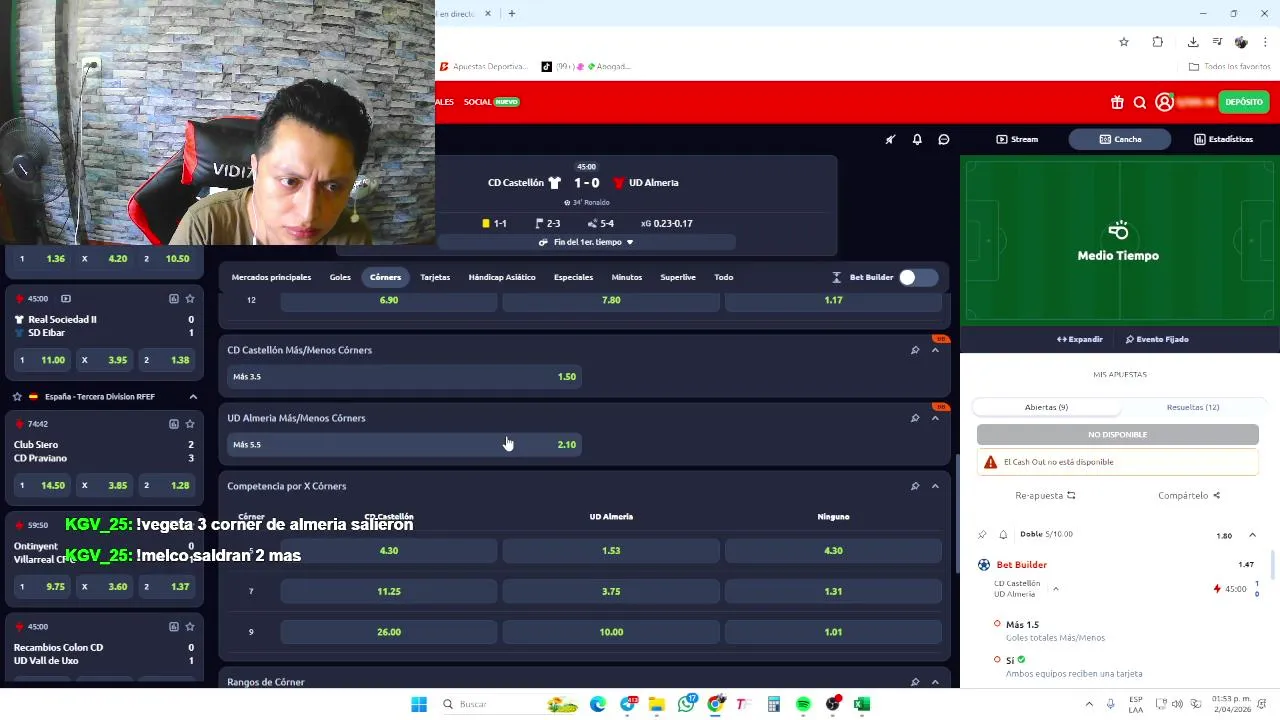Click the Compártelo share link
The width and height of the screenshot is (1280, 720).
pos(1189,495)
